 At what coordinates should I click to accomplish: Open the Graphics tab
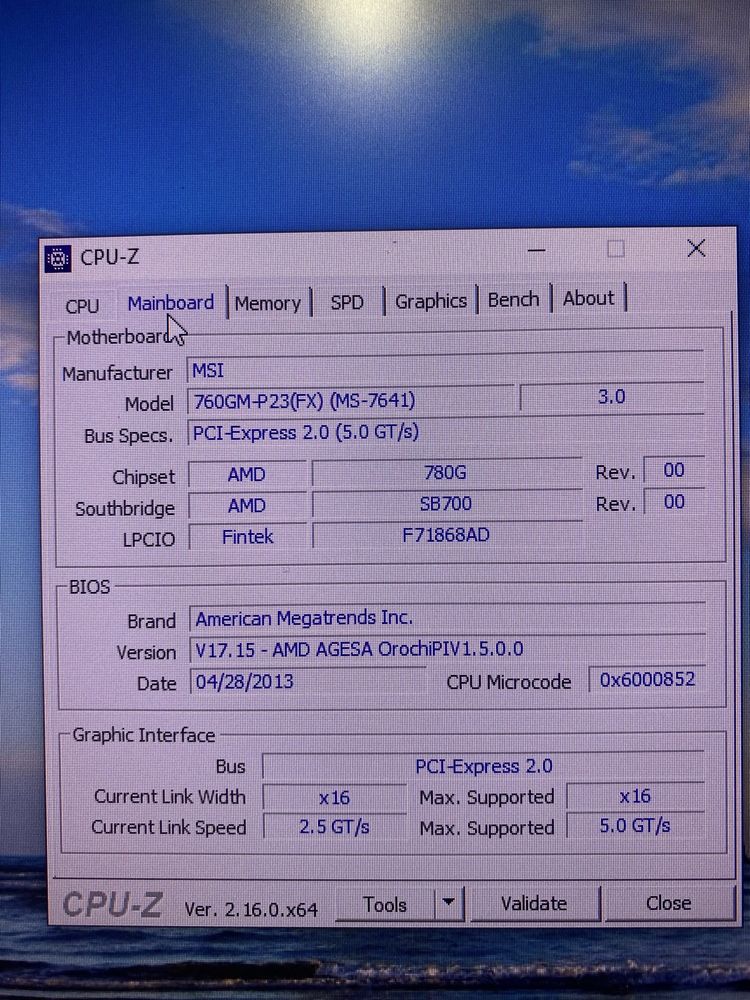coord(431,301)
